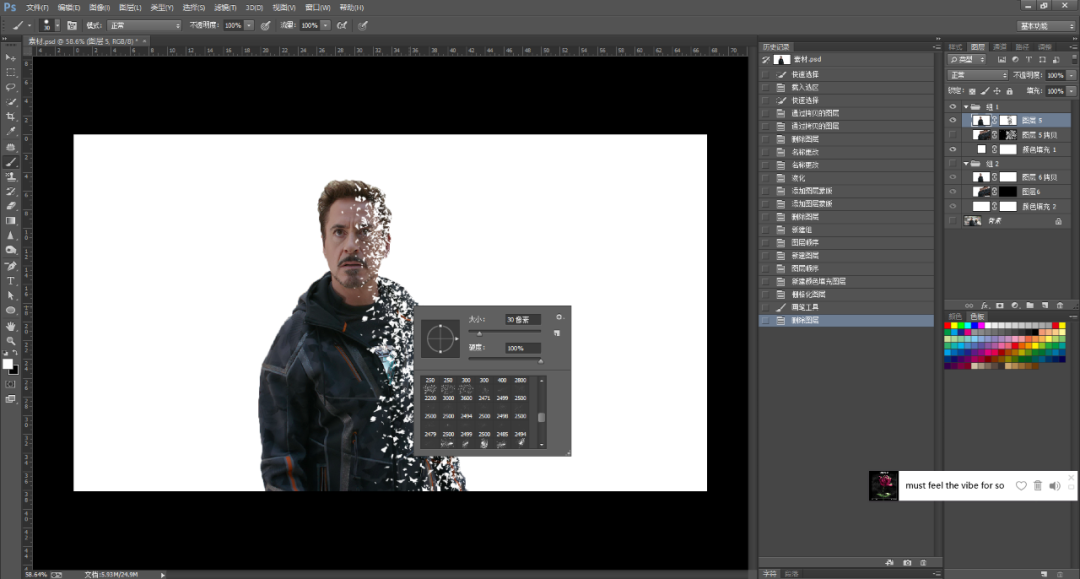
Task: Pick the red swatch in Swatches panel
Action: (947, 326)
